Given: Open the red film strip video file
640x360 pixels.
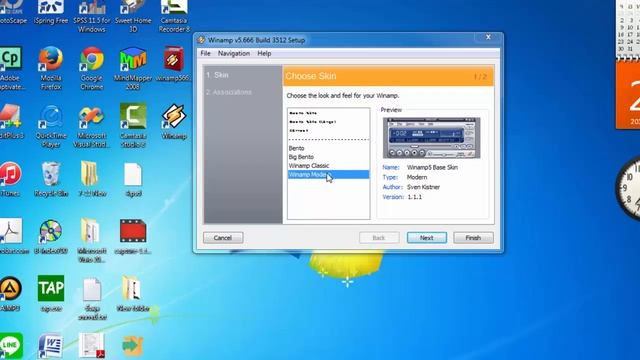Looking at the screenshot, I should 133,236.
